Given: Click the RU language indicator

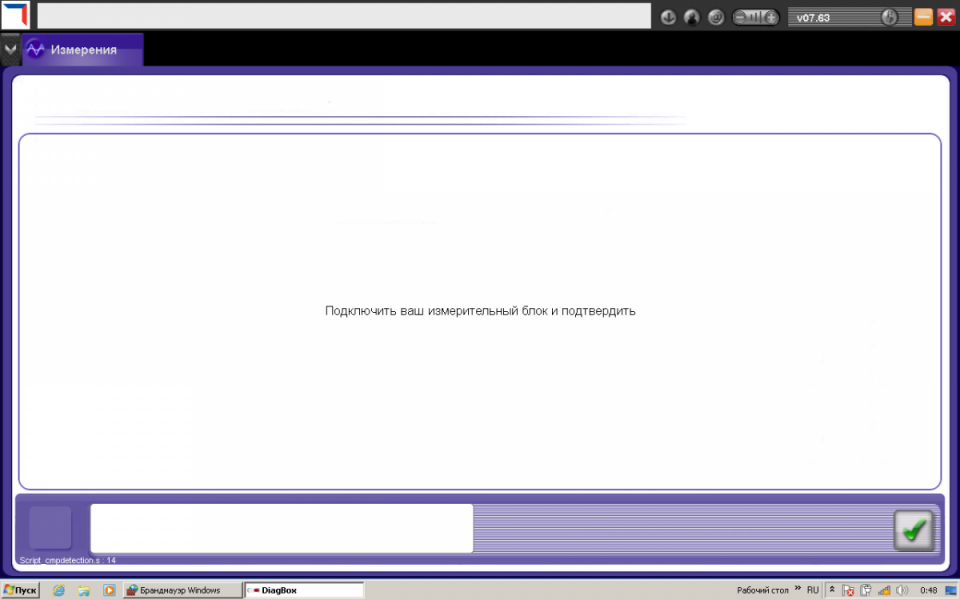Looking at the screenshot, I should 813,590.
